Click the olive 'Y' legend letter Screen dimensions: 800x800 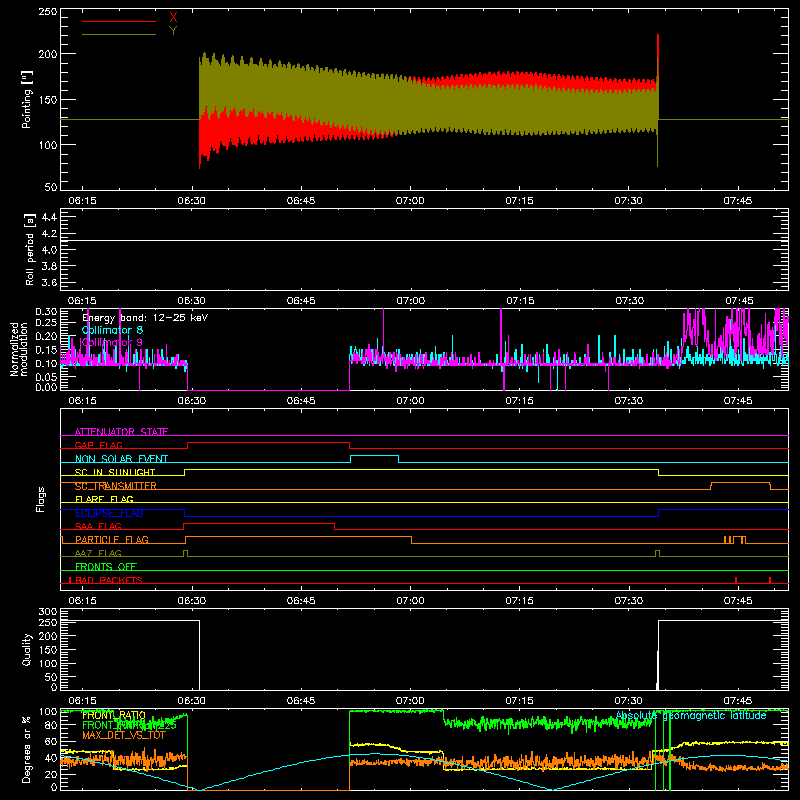coord(173,31)
